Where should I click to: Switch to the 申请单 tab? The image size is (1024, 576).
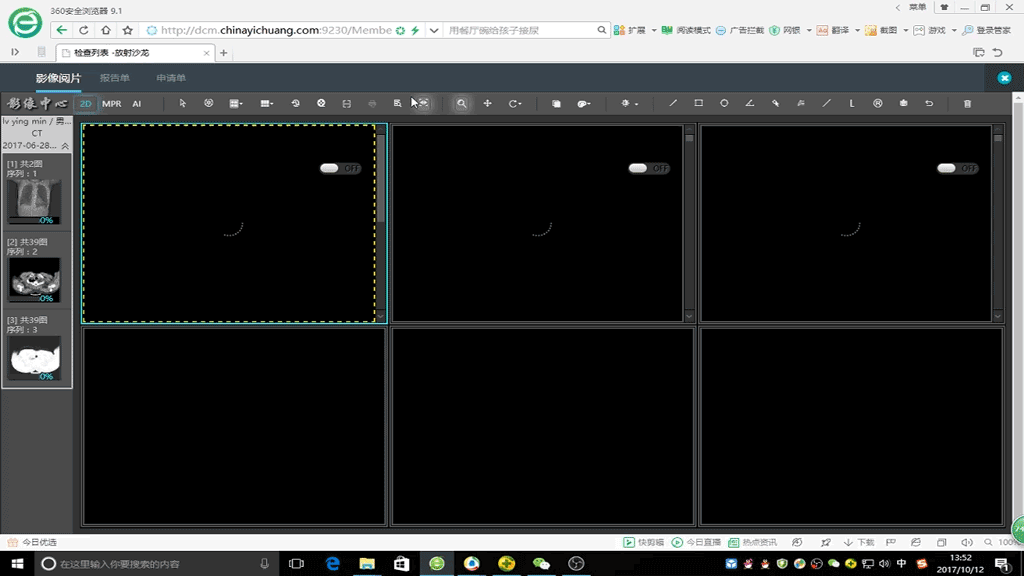pos(171,78)
